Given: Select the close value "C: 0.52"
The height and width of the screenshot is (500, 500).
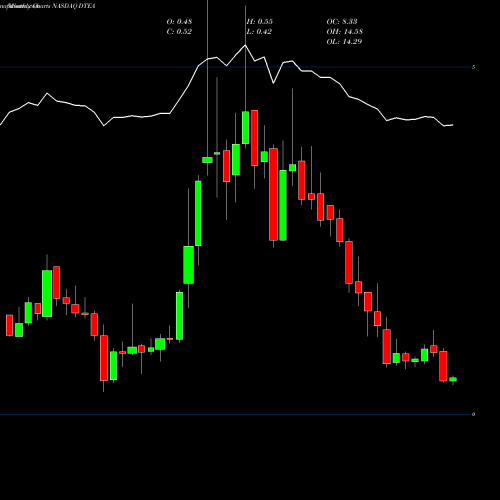Looking at the screenshot, I should (x=179, y=31).
